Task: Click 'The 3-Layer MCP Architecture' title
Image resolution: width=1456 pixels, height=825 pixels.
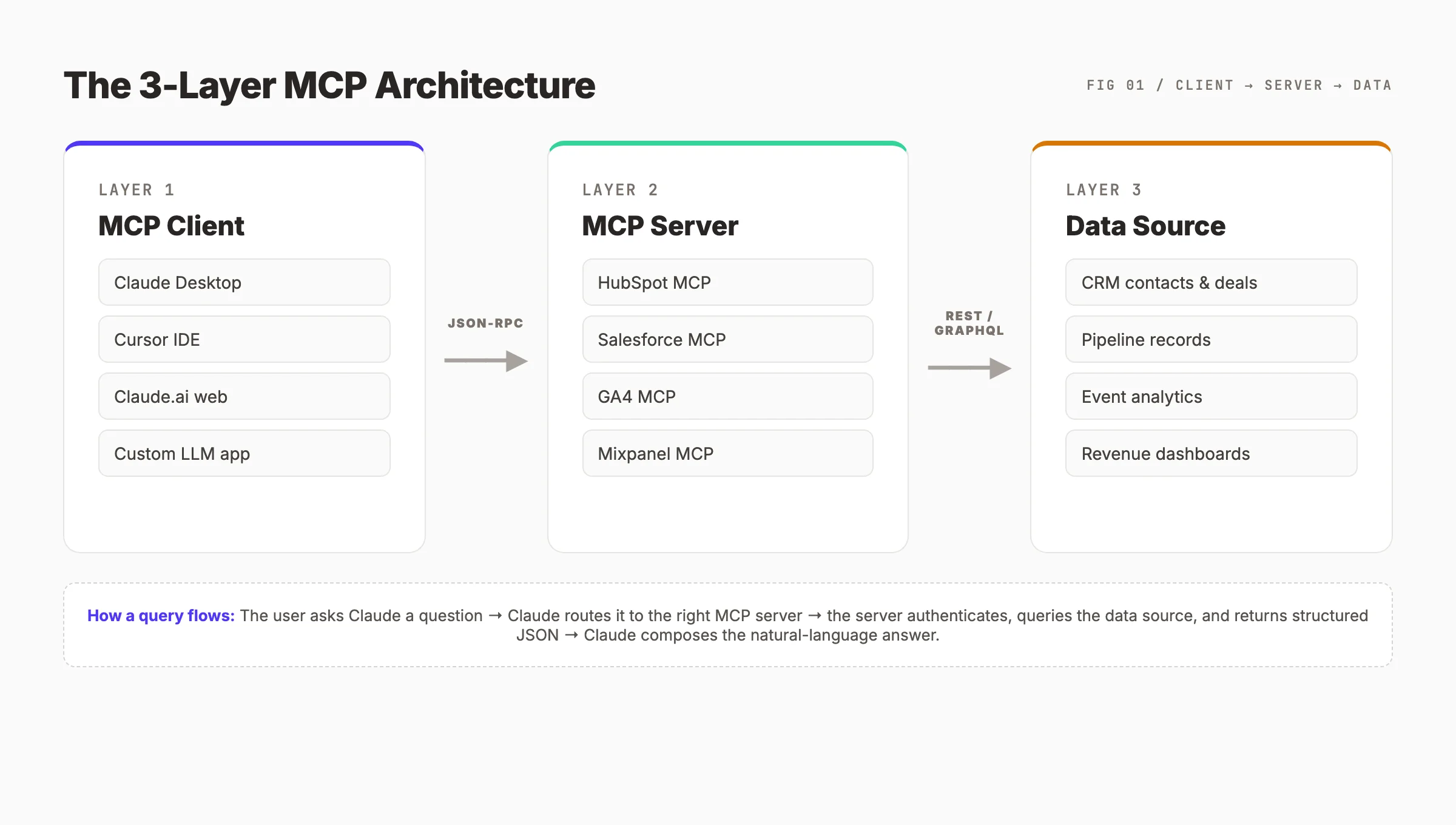Action: [x=329, y=86]
